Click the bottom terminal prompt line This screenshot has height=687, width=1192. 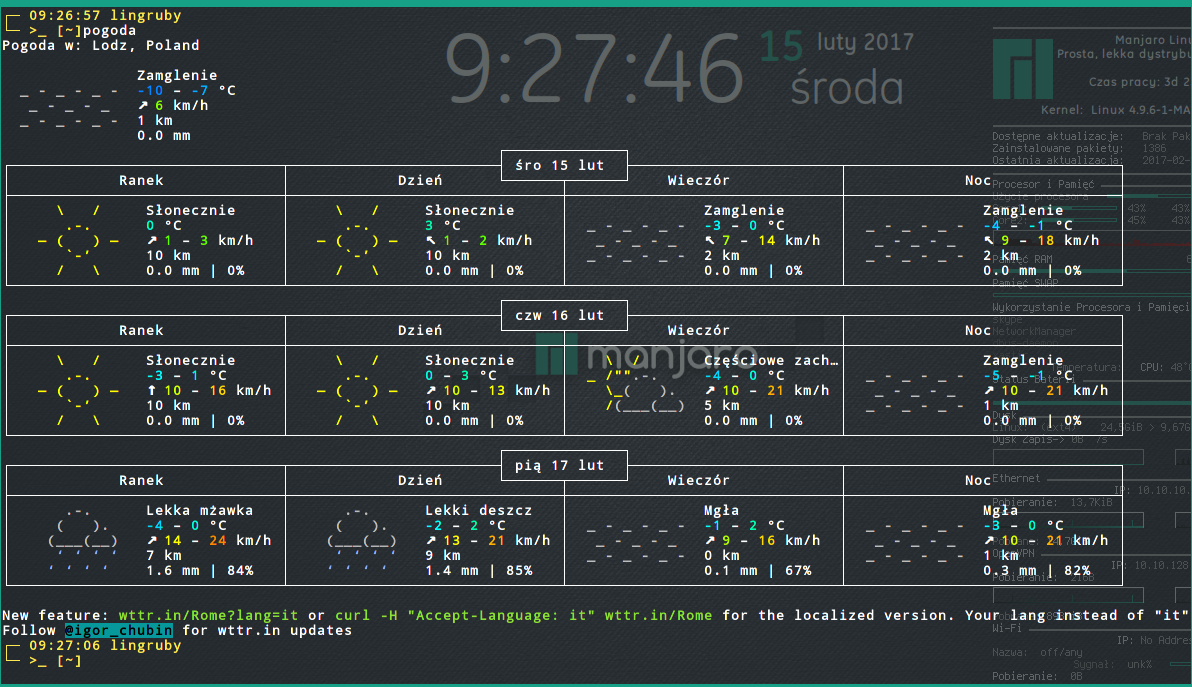56,661
